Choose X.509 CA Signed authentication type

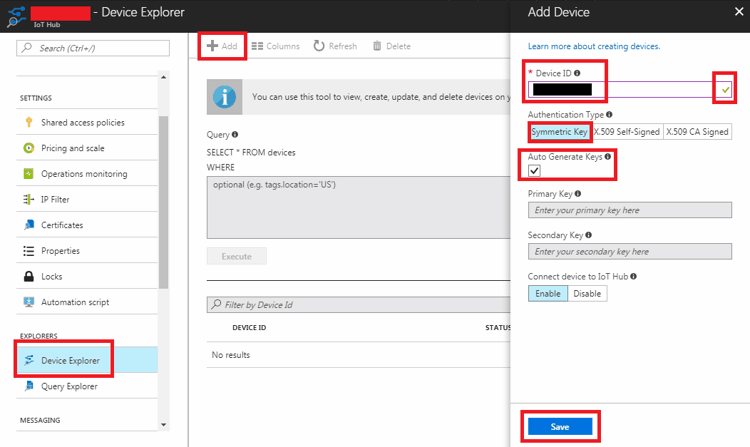698,132
